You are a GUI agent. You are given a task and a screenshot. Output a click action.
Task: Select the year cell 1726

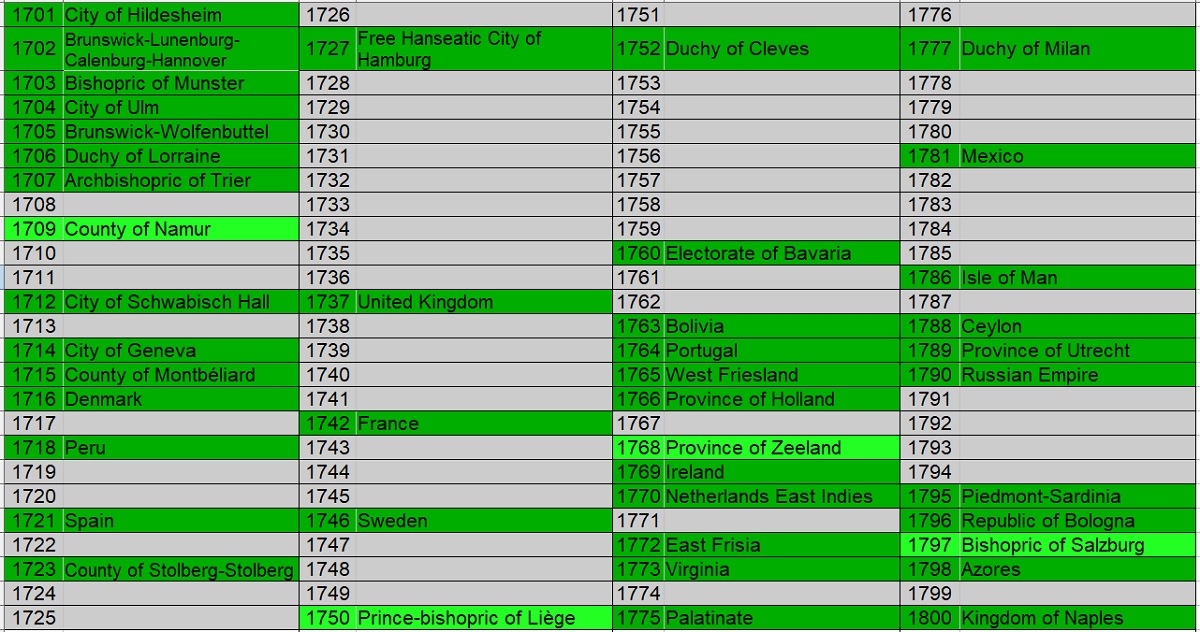pyautogui.click(x=328, y=15)
